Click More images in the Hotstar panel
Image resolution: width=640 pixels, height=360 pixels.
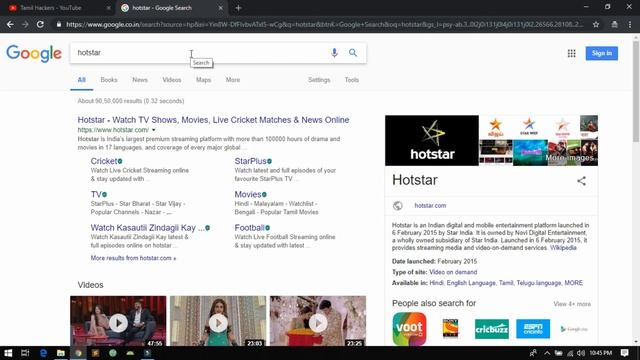coord(570,158)
